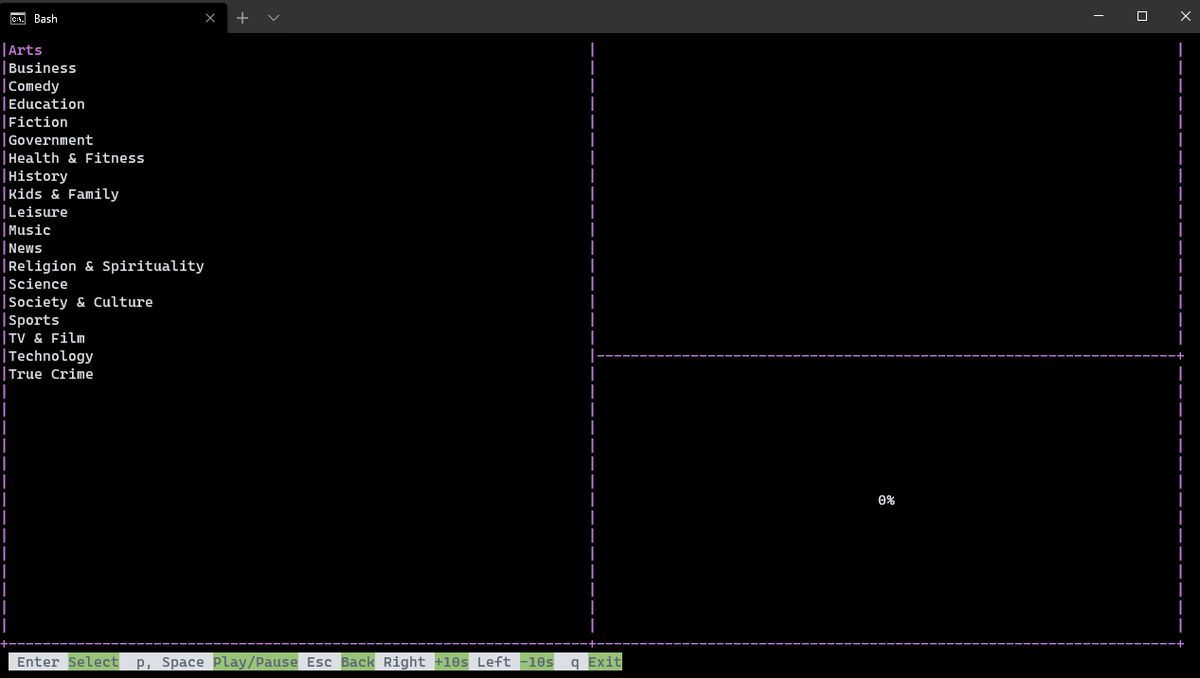Image resolution: width=1200 pixels, height=678 pixels.
Task: Select the Music category
Action: (x=29, y=230)
